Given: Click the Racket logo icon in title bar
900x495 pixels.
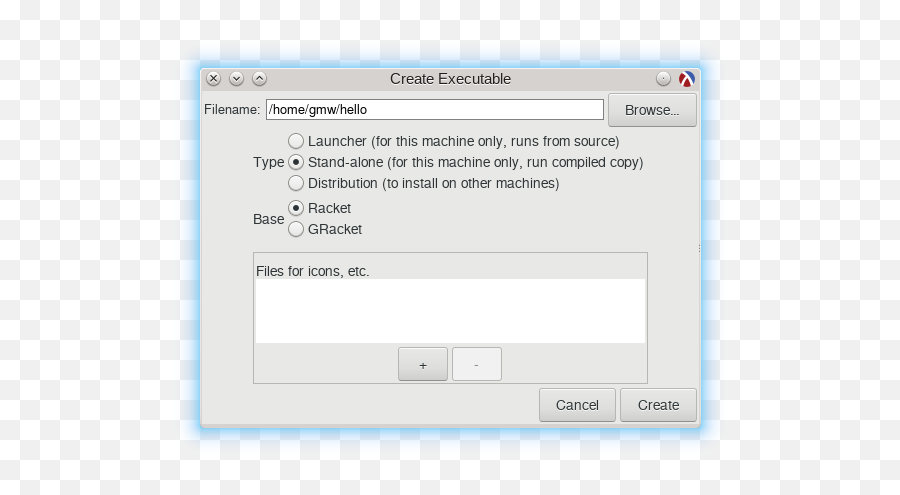Looking at the screenshot, I should (686, 79).
